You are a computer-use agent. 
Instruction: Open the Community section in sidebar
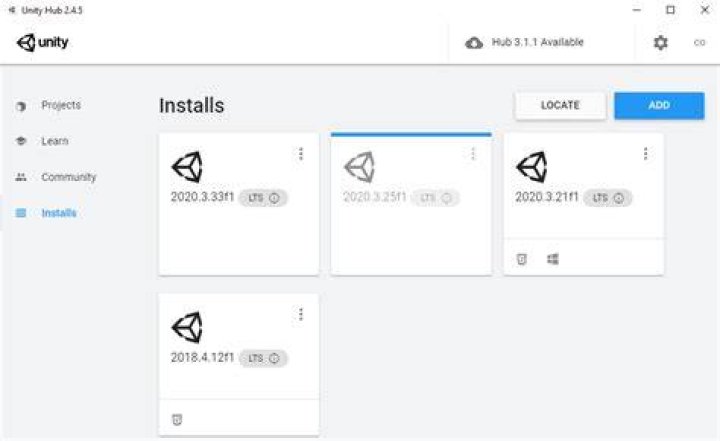pyautogui.click(x=68, y=177)
